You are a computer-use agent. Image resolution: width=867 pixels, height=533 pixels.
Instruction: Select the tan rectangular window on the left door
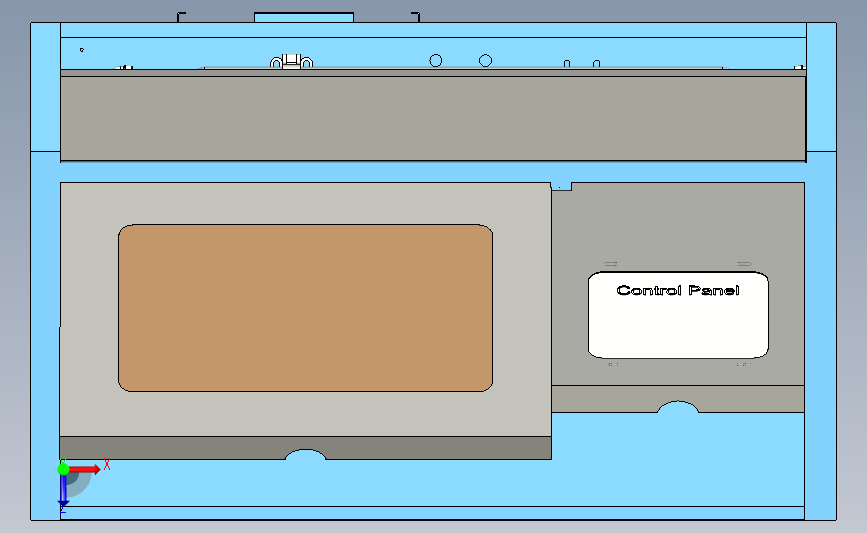[305, 308]
